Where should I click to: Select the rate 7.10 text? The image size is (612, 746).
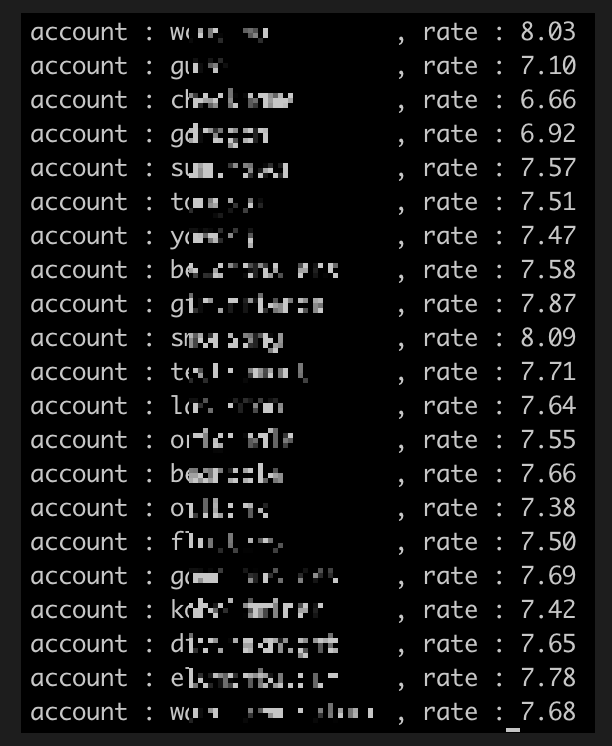[x=548, y=66]
